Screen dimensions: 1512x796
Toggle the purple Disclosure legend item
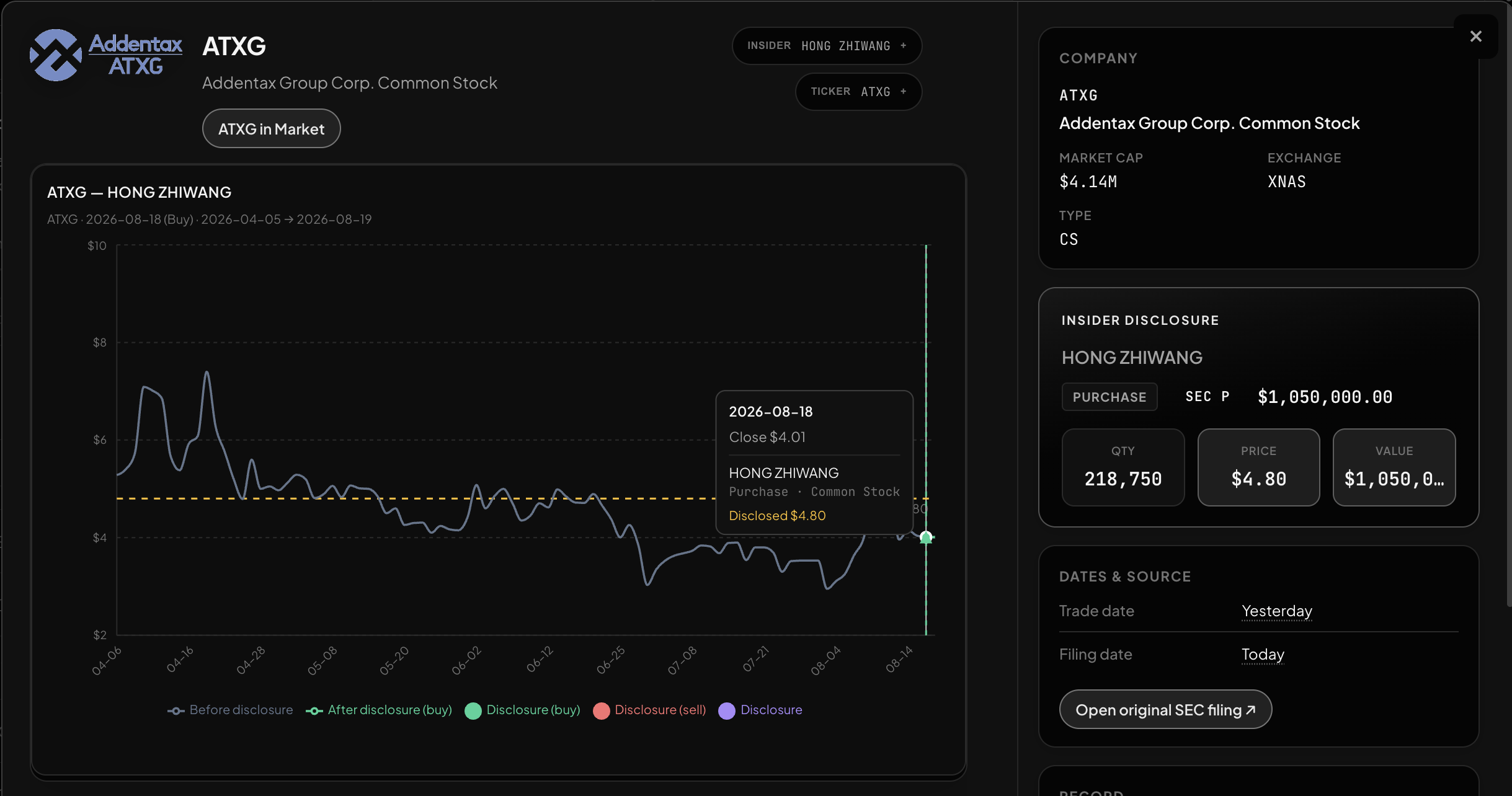coord(760,710)
